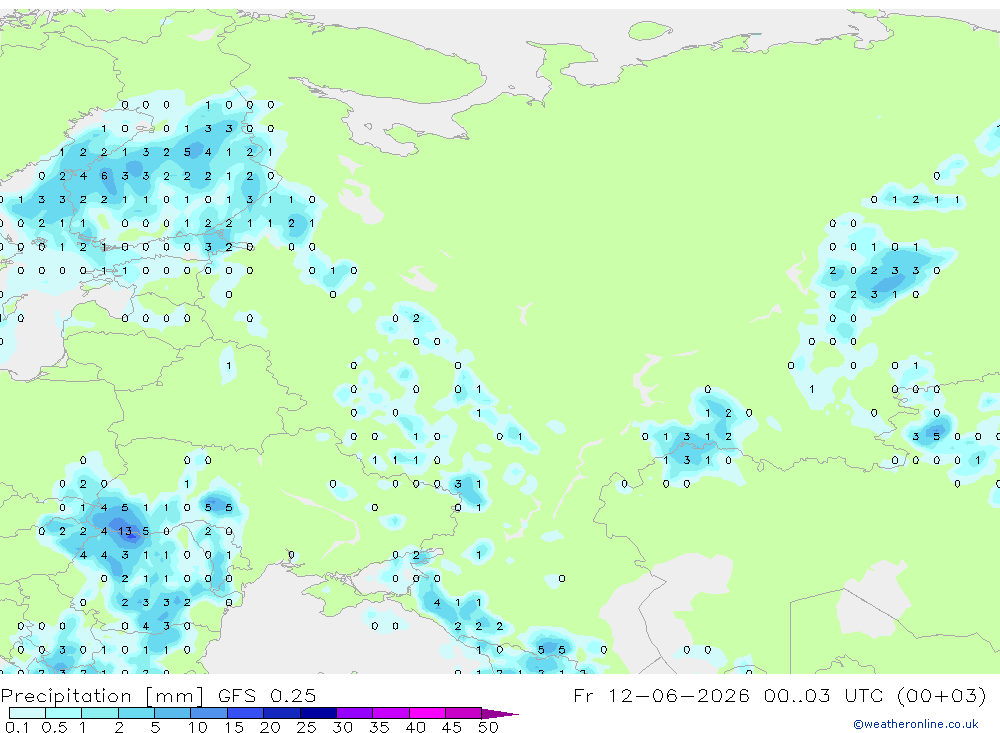Click the 'Precipitation [mm]' title text
Screen dimensions: 1000x733
102,695
